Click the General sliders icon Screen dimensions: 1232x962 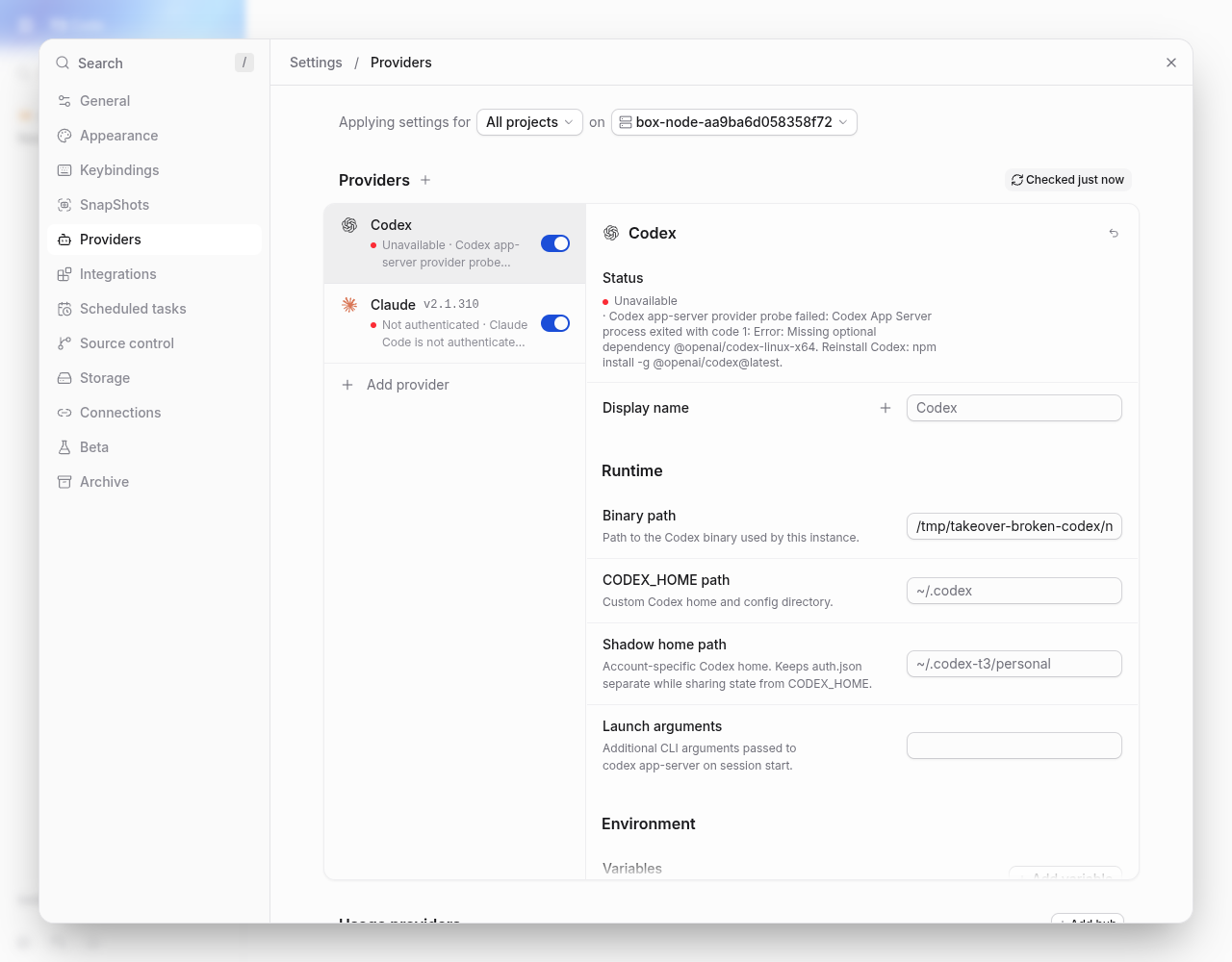(64, 101)
